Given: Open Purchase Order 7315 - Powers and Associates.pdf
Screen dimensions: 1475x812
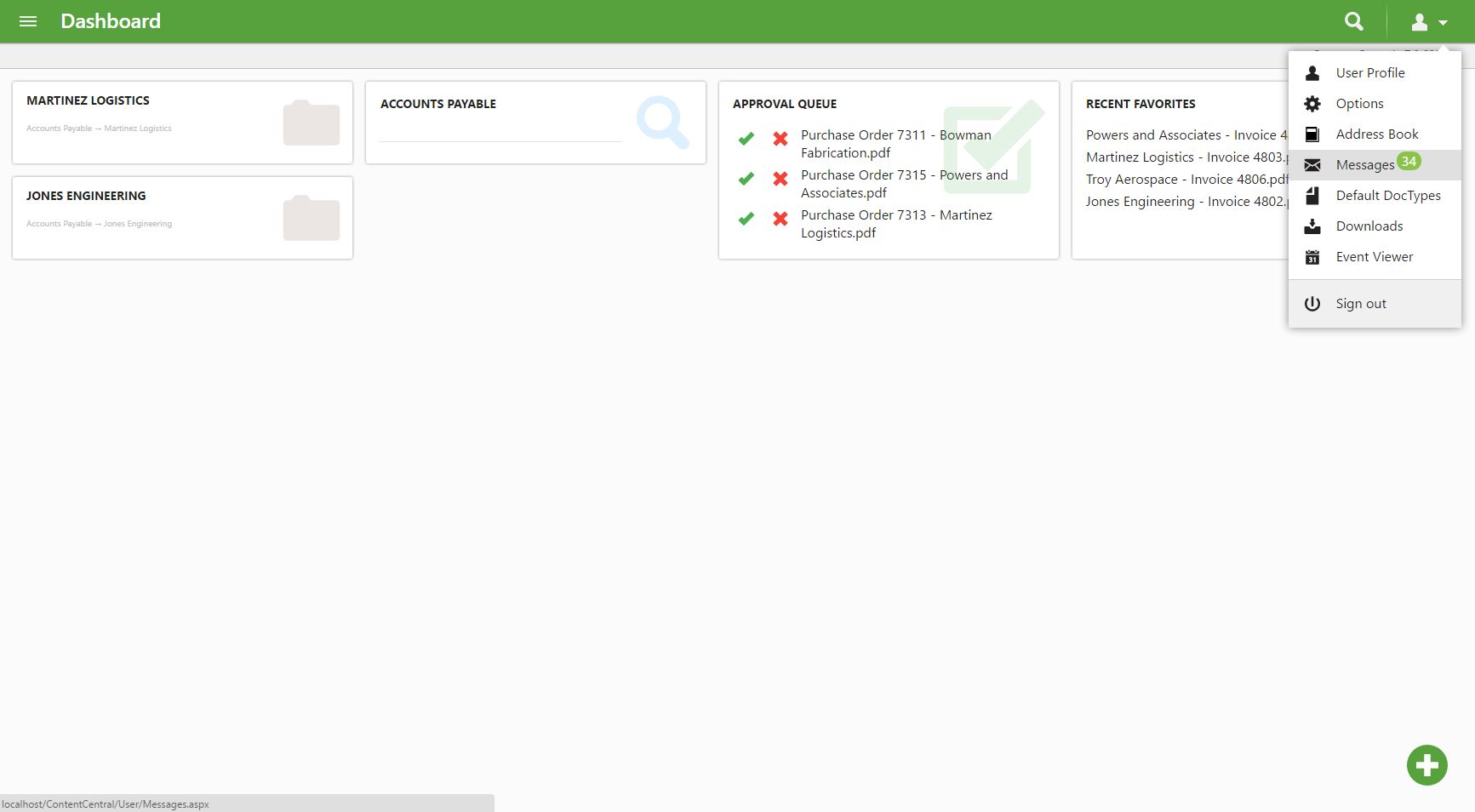Looking at the screenshot, I should (904, 184).
